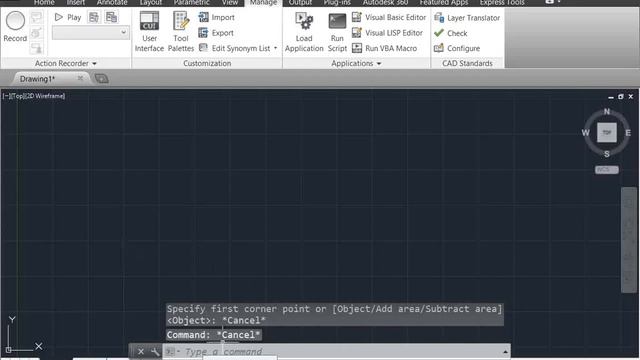Open the Tool Palettes customization
This screenshot has height=360, width=640.
point(181,32)
